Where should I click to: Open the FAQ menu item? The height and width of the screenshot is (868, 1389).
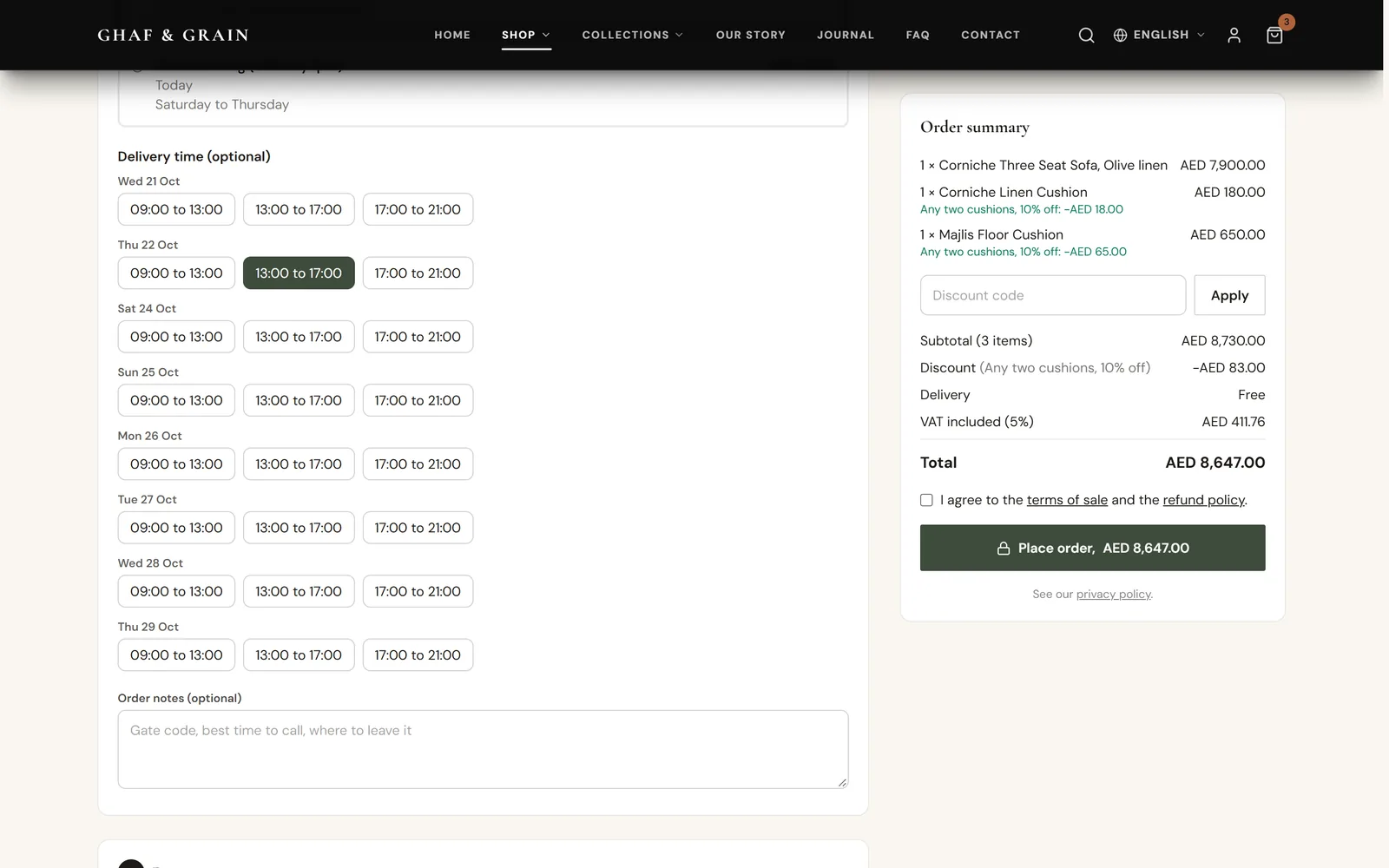918,35
